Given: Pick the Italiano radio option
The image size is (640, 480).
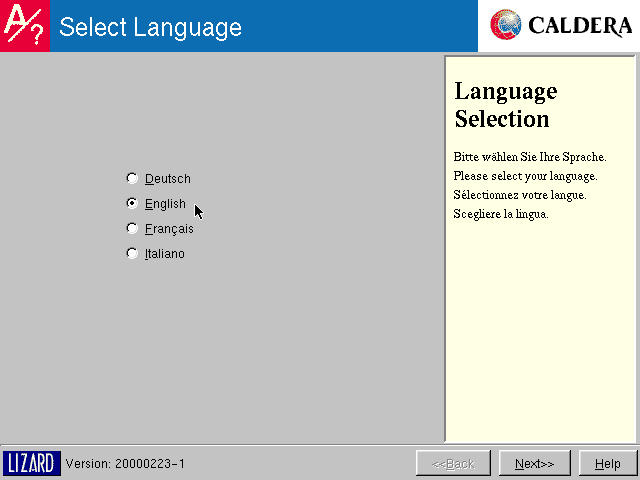Looking at the screenshot, I should click(132, 253).
